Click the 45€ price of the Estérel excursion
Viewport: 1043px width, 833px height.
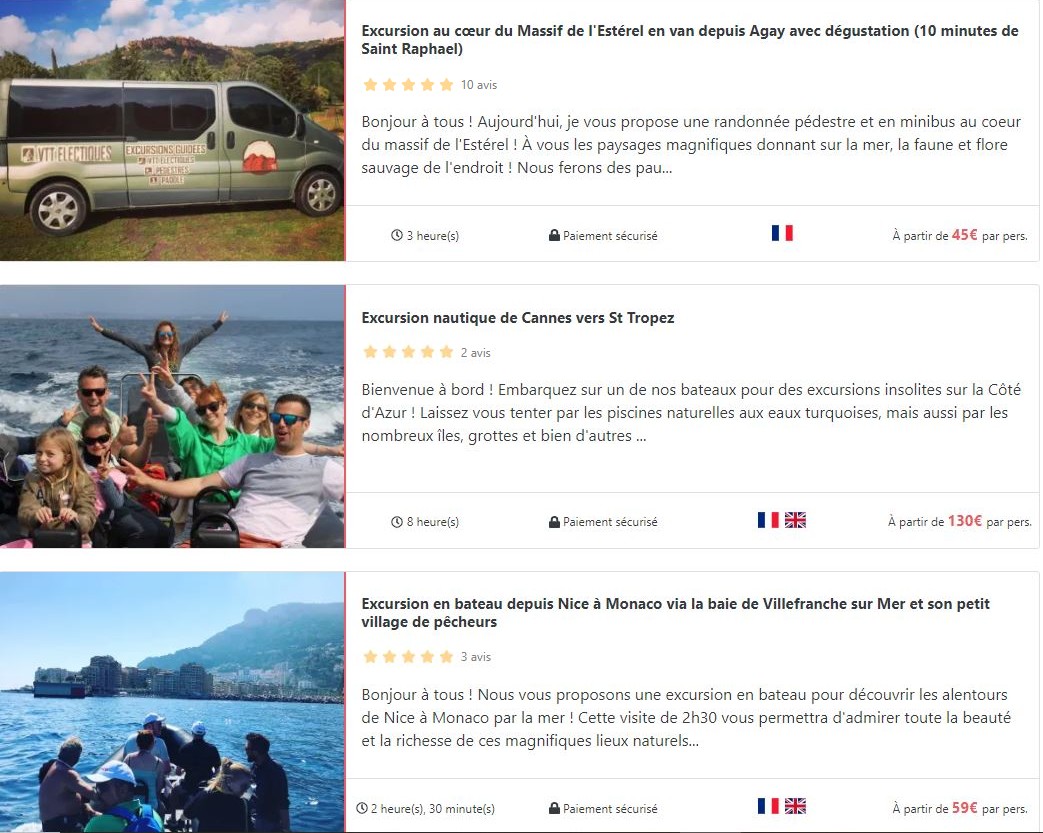click(965, 235)
